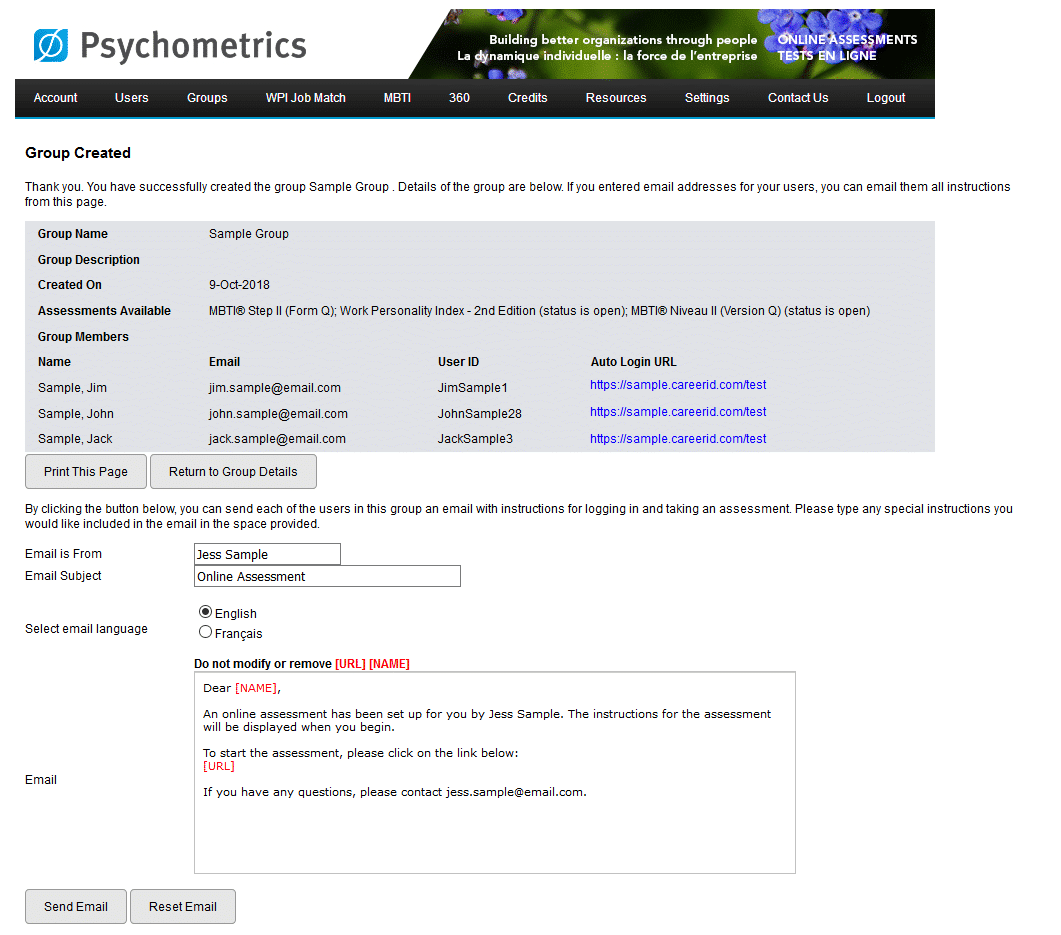The width and height of the screenshot is (1061, 935).
Task: Click the 9-Oct-2018 created date
Action: tap(239, 285)
